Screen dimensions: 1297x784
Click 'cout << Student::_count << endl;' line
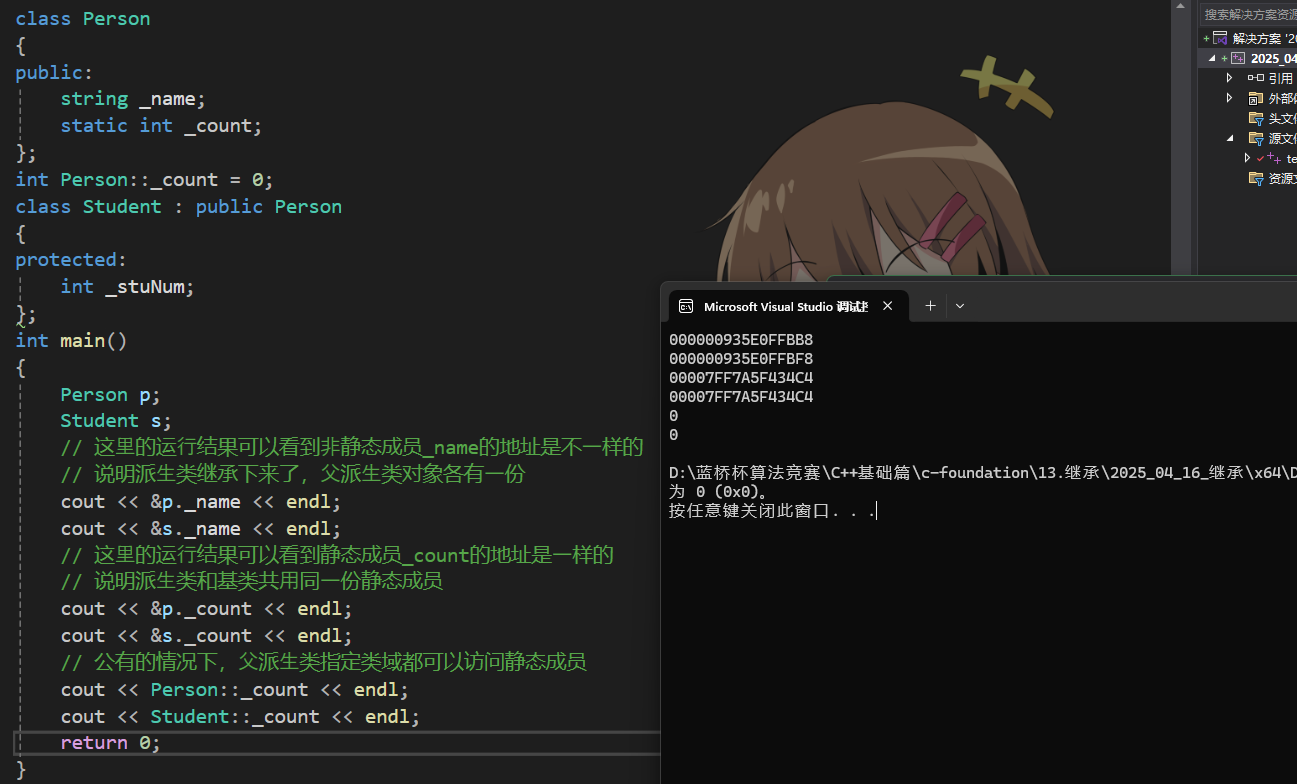(240, 717)
